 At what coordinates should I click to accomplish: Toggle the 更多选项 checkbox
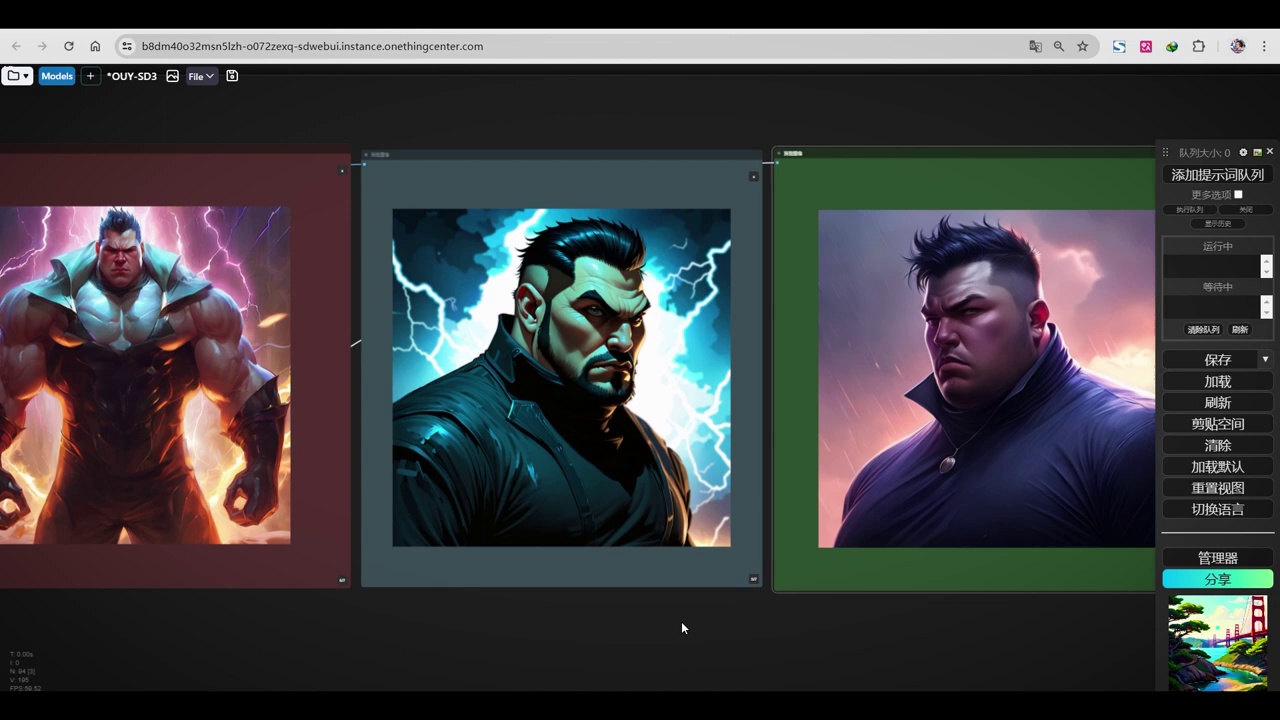(x=1238, y=195)
